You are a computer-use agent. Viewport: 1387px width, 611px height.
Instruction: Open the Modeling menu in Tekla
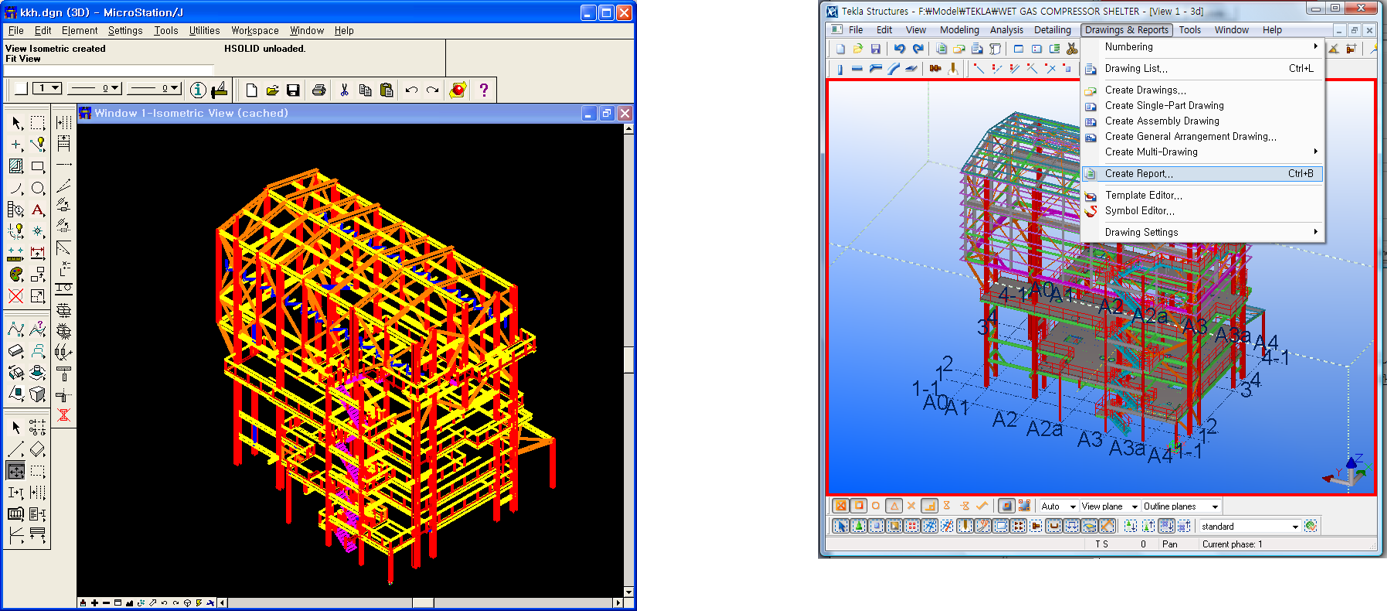tap(958, 30)
